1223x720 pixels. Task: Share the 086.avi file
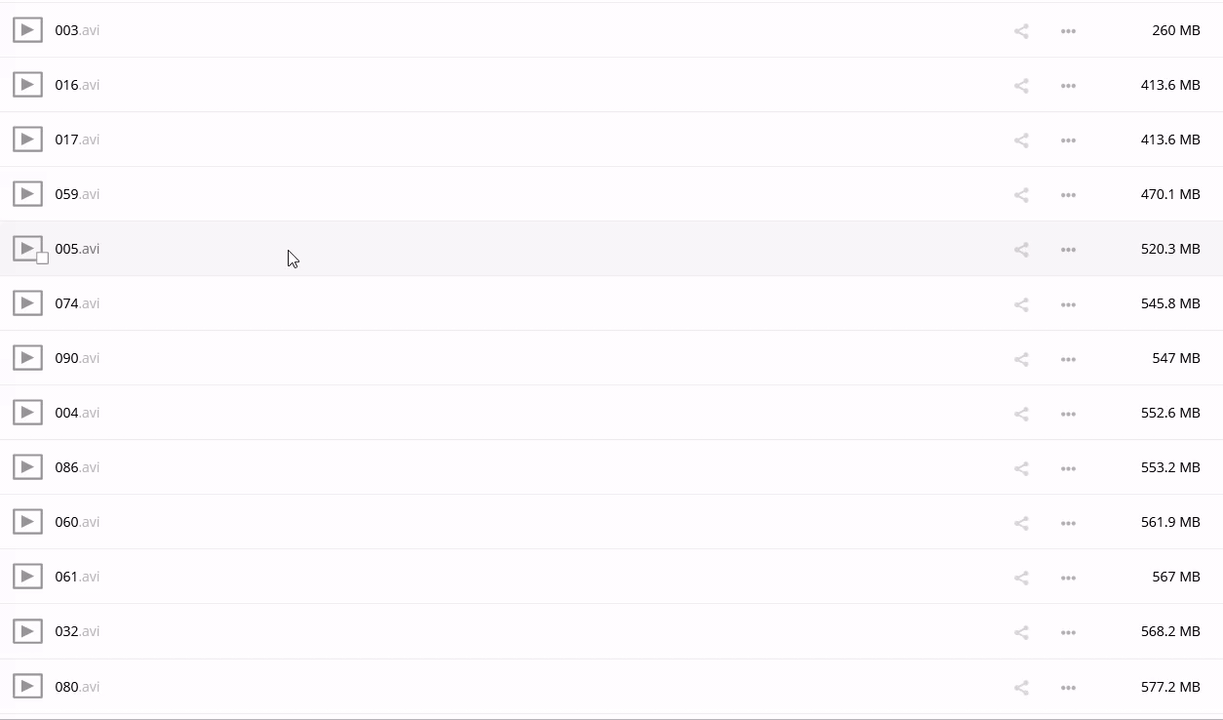tap(1021, 468)
